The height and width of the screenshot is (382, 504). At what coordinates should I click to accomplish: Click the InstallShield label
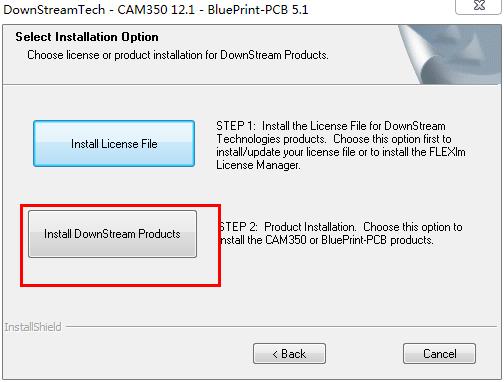pos(33,327)
